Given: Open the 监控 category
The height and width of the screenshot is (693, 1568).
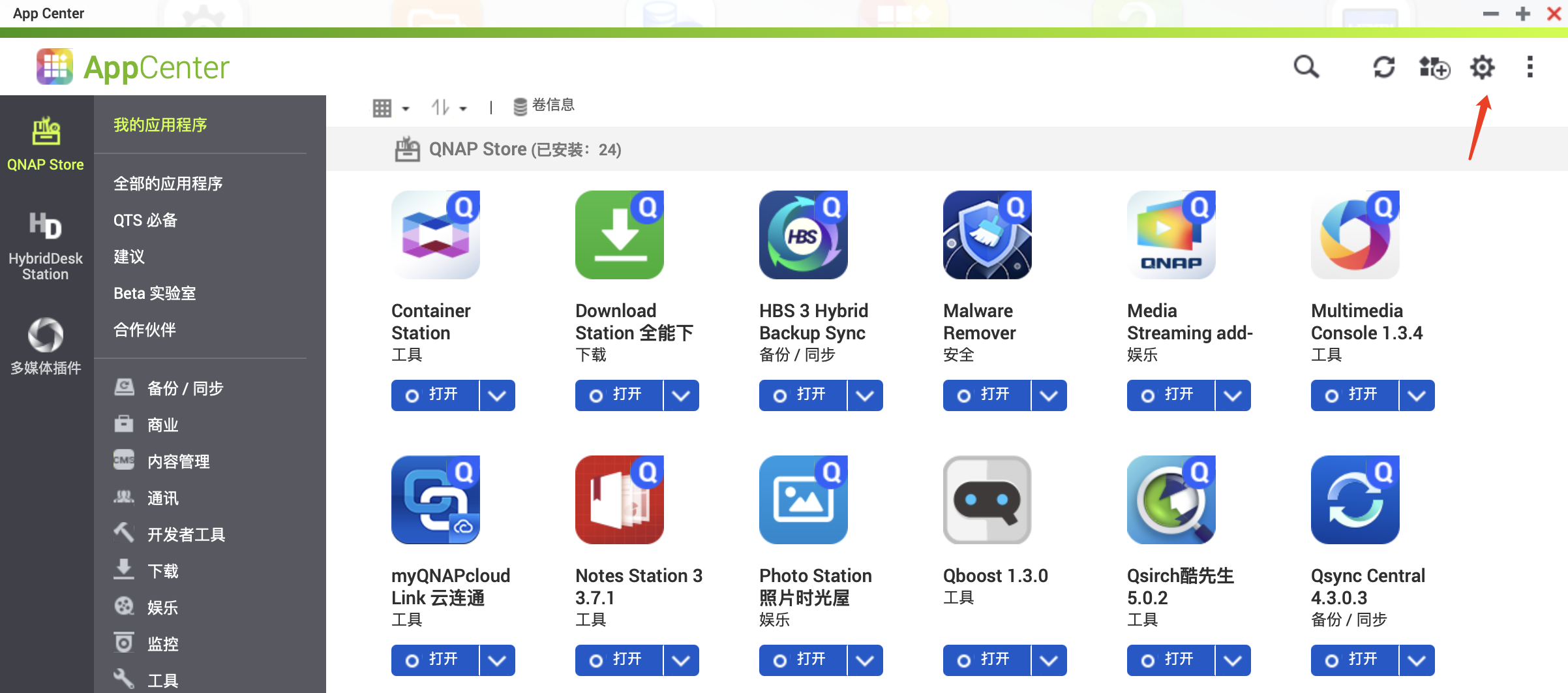Looking at the screenshot, I should point(146,644).
